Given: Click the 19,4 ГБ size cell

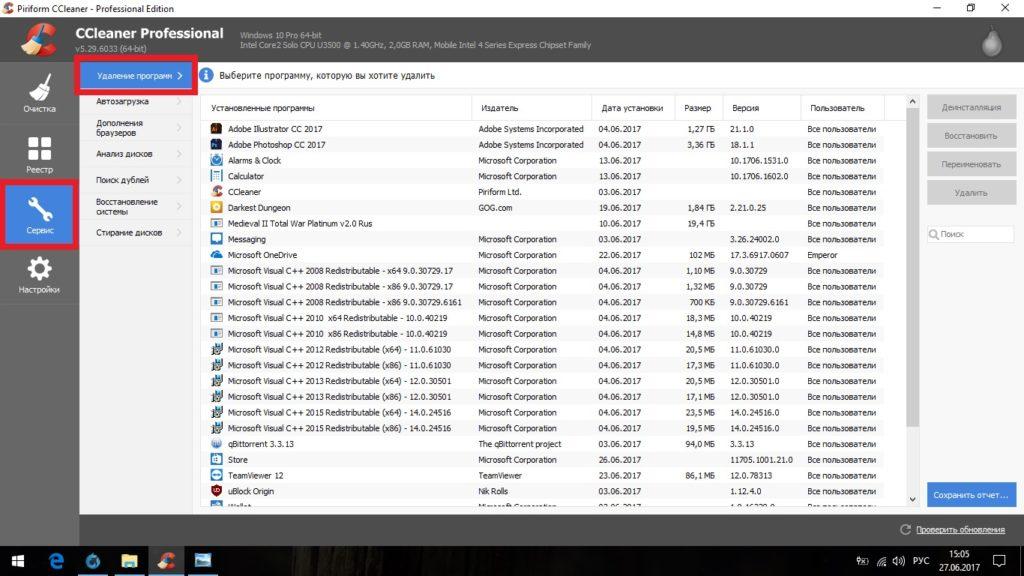Looking at the screenshot, I should (701, 223).
